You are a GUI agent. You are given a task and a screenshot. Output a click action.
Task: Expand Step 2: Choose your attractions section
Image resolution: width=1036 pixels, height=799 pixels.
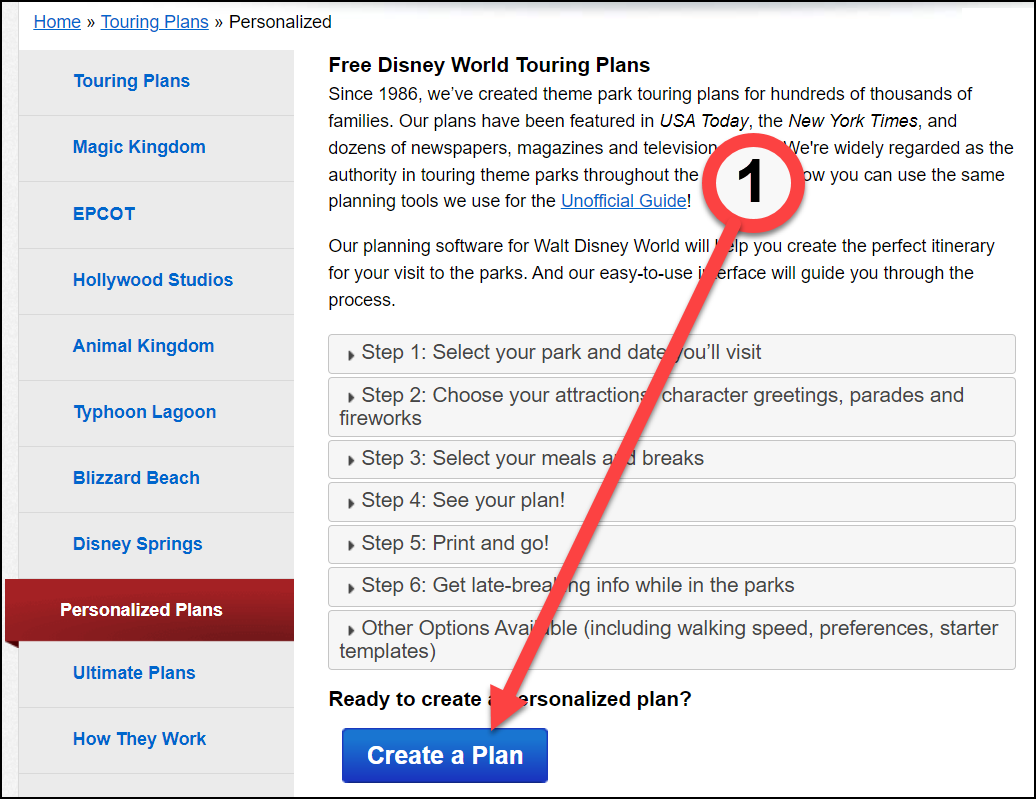pos(671,406)
